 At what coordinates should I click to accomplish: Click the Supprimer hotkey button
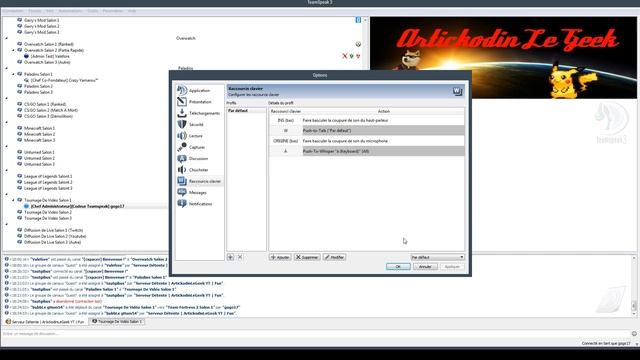[307, 257]
